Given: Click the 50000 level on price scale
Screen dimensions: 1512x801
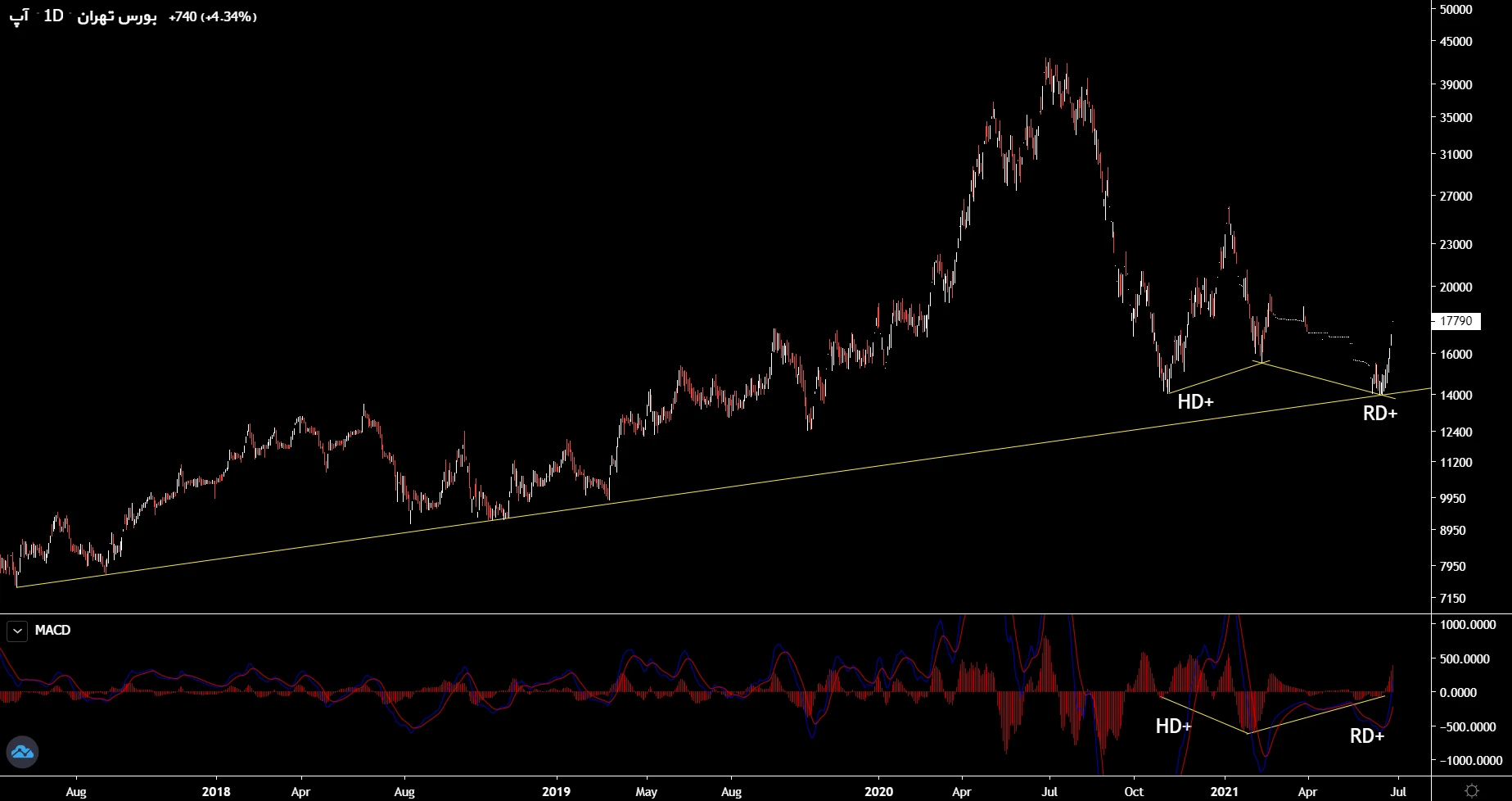Looking at the screenshot, I should 1456,10.
